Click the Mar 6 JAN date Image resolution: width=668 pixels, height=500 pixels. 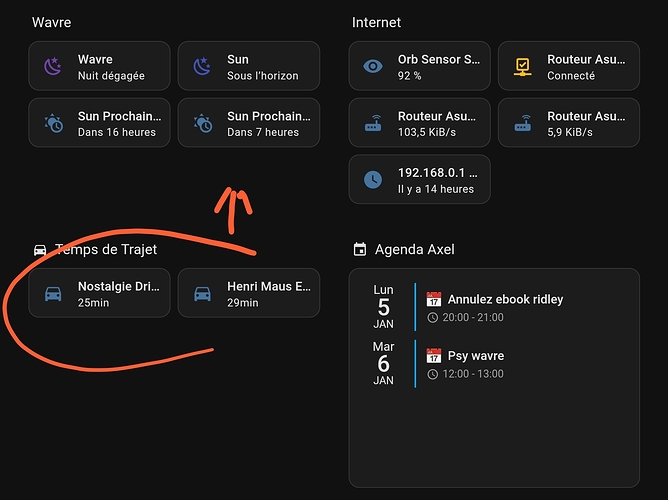(x=383, y=363)
